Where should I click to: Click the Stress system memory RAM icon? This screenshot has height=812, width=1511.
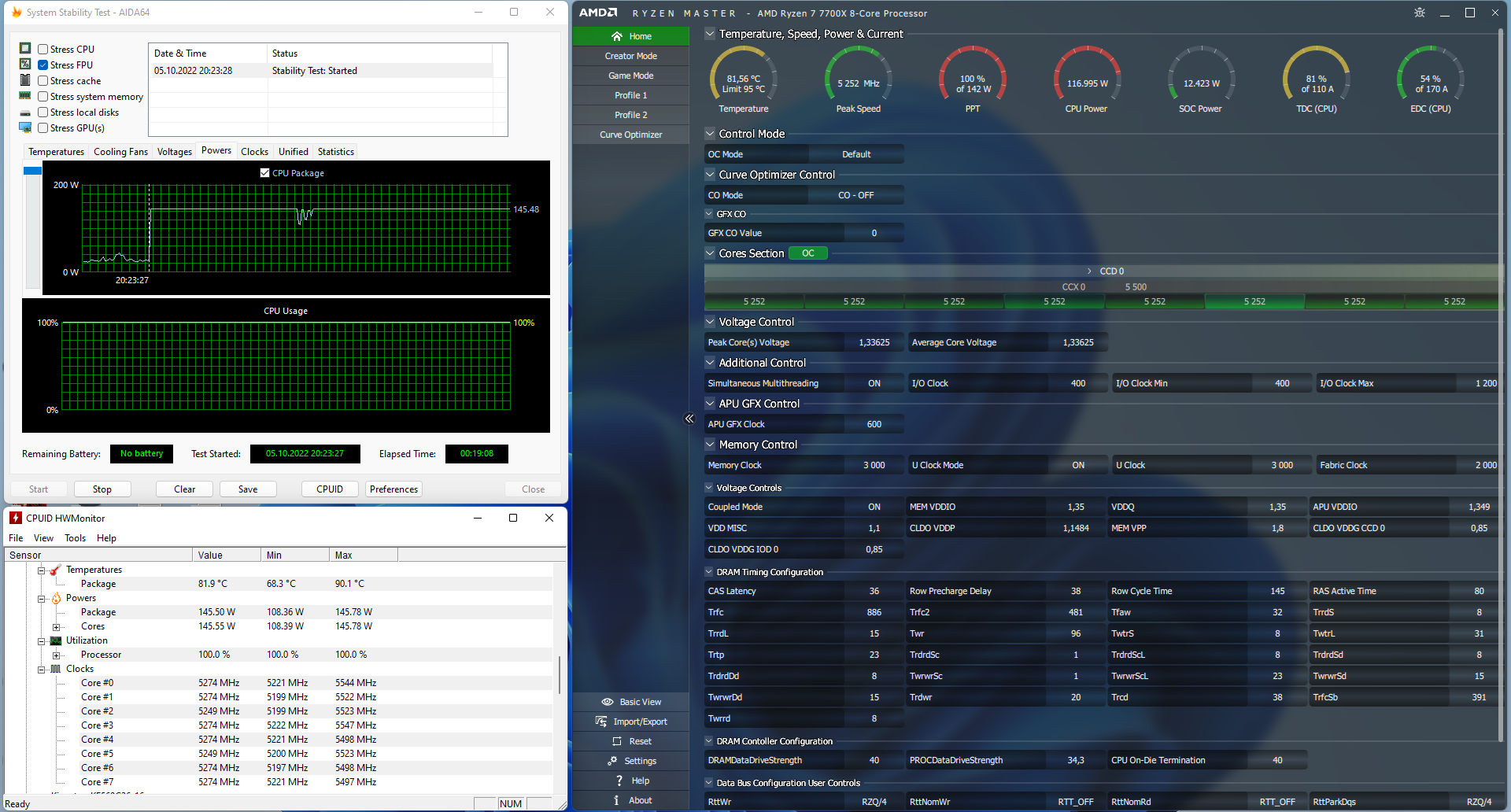tap(25, 96)
